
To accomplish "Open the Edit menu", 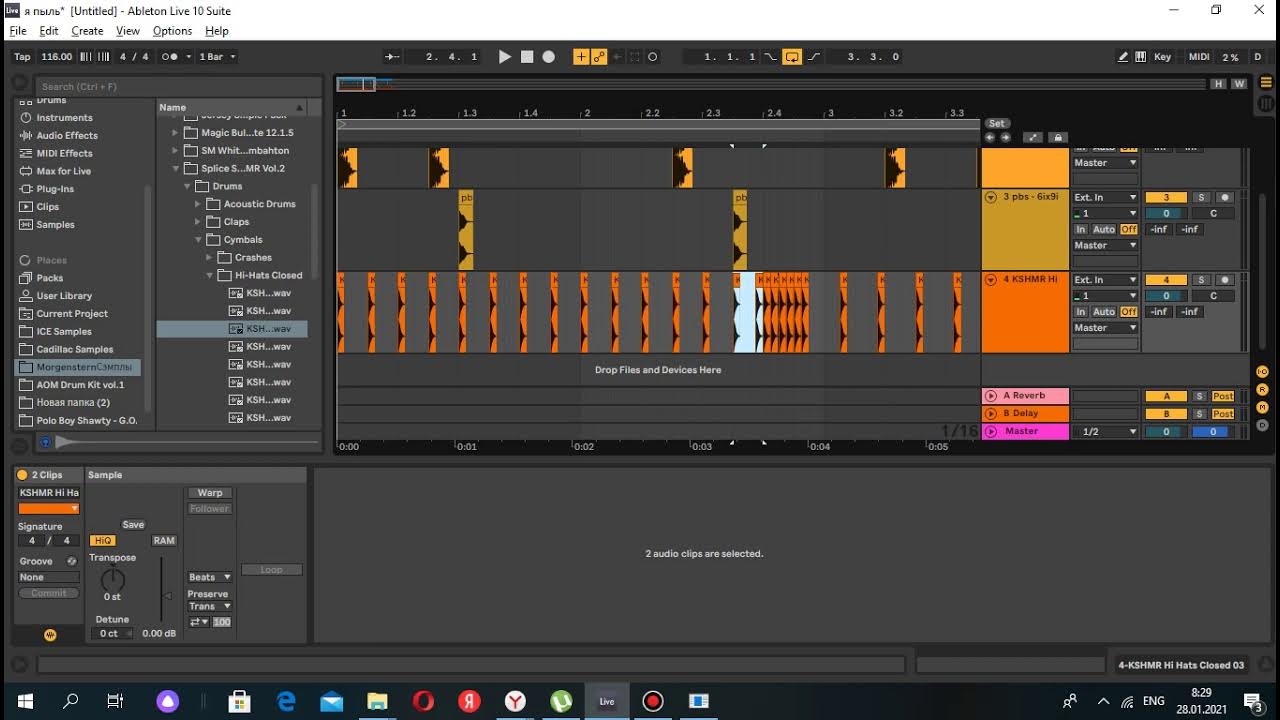I will (x=49, y=31).
